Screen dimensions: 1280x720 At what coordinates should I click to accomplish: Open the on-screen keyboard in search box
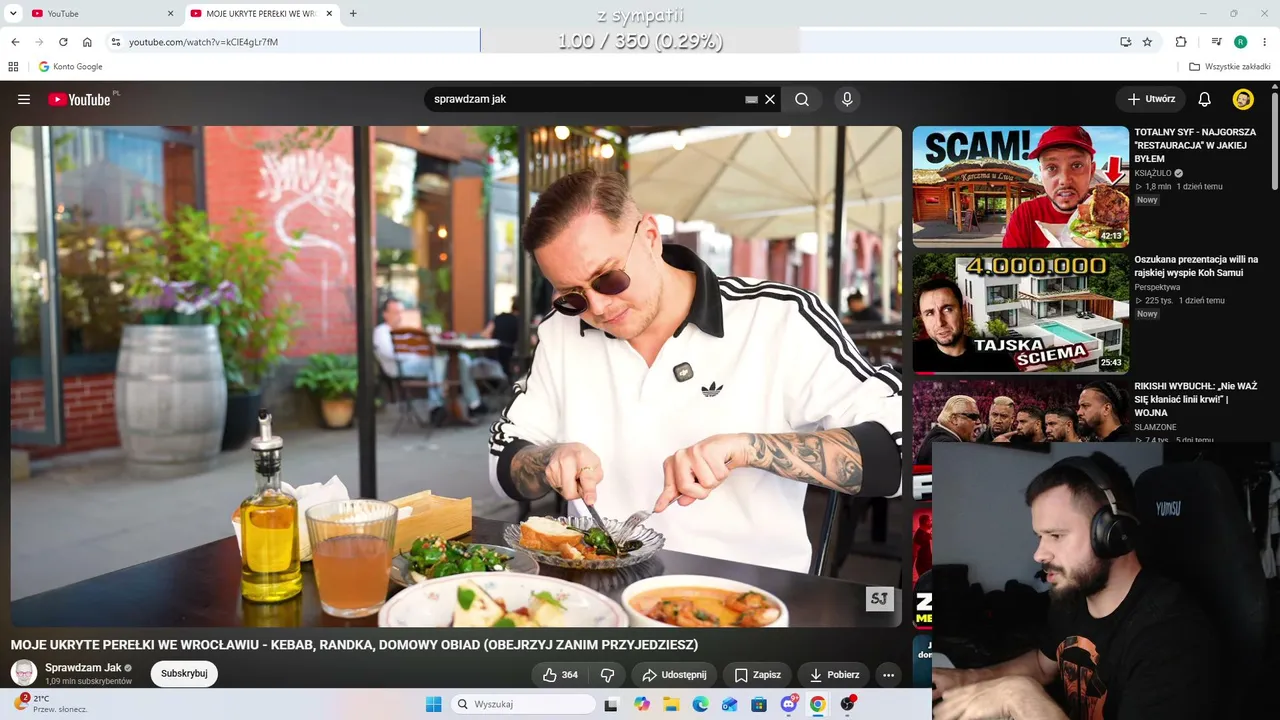[x=751, y=100]
